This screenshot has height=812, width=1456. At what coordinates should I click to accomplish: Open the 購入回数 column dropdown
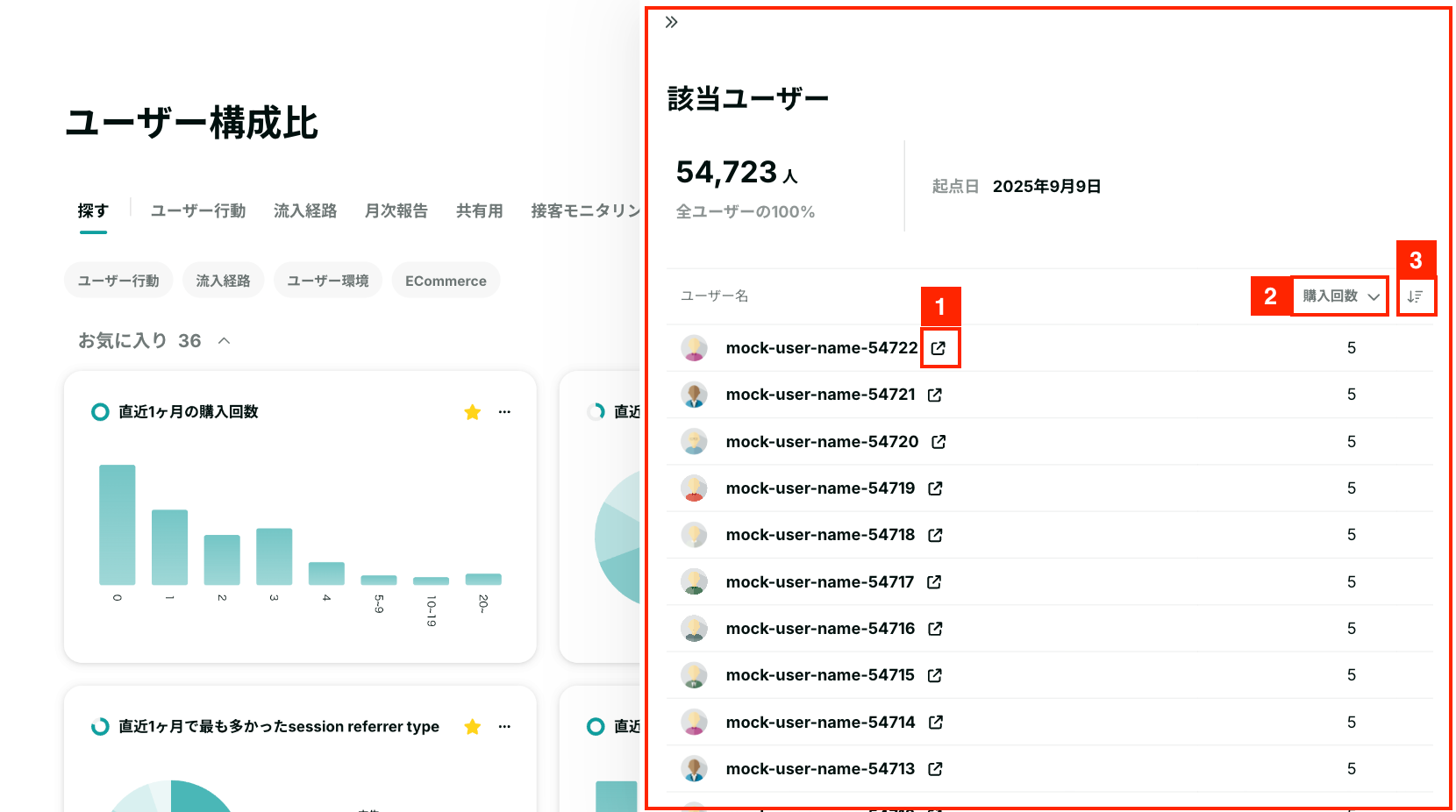click(x=1340, y=296)
